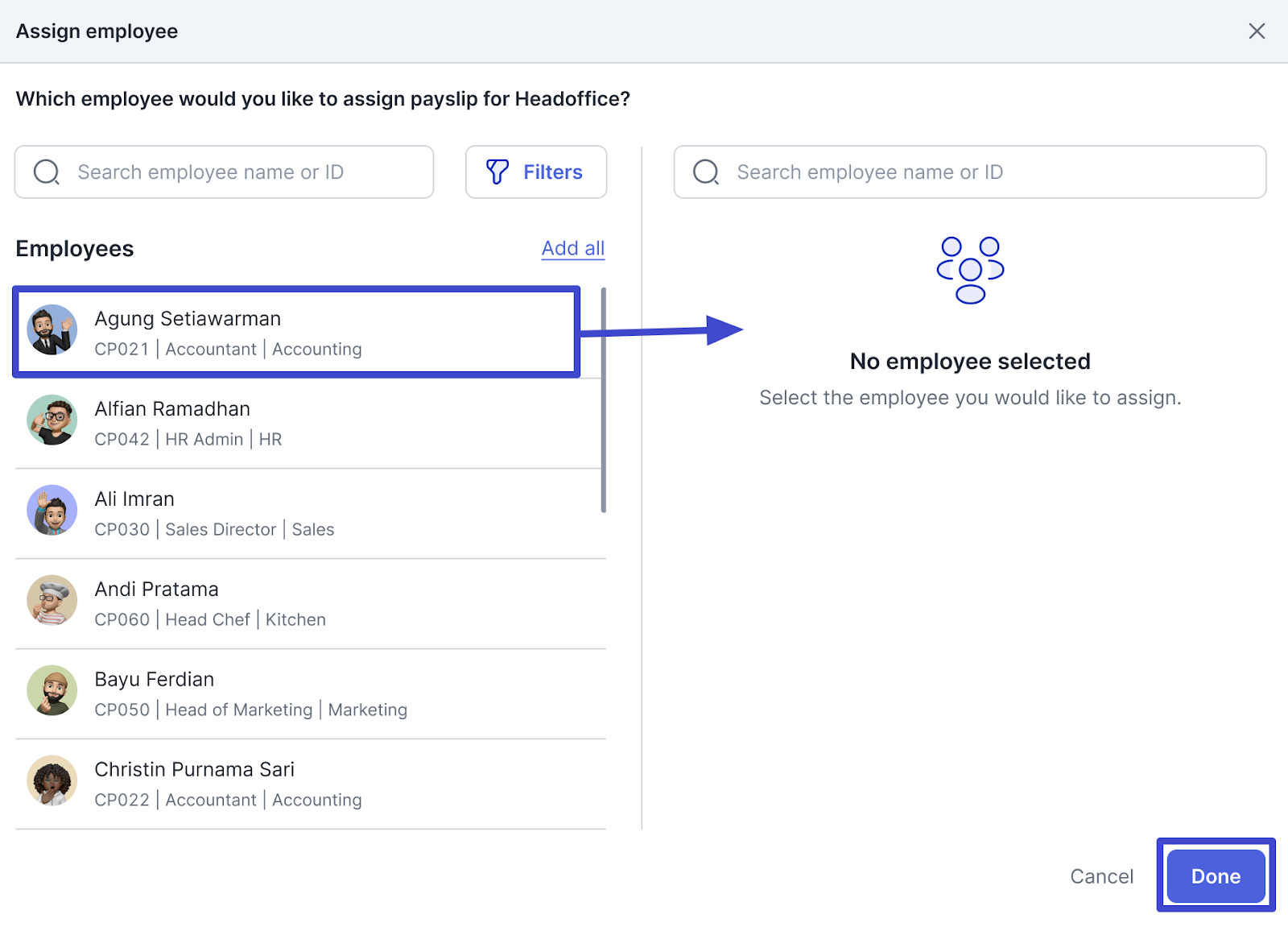
Task: Click Andi Pratama's chef avatar
Action: pos(52,601)
